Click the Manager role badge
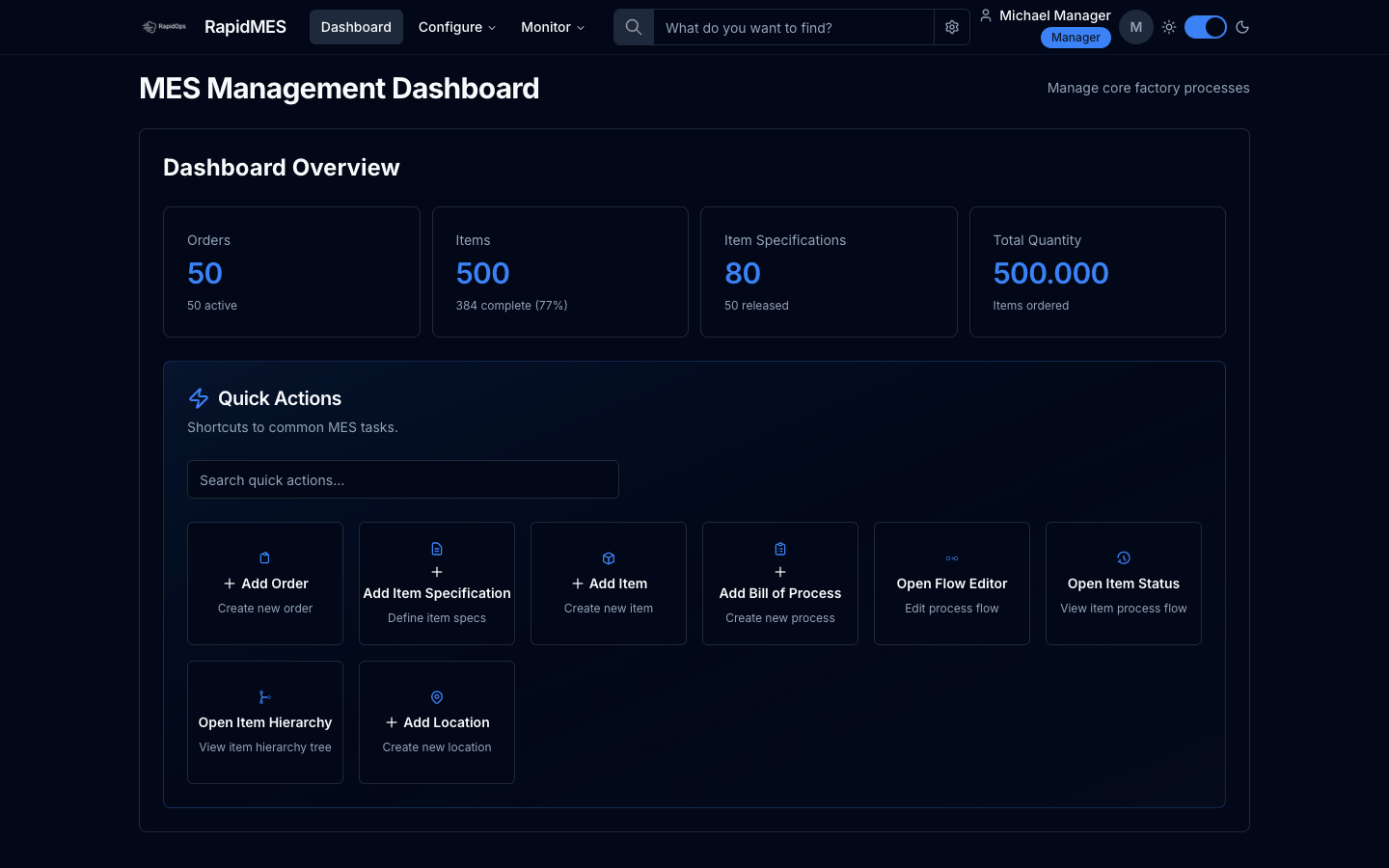 point(1076,38)
